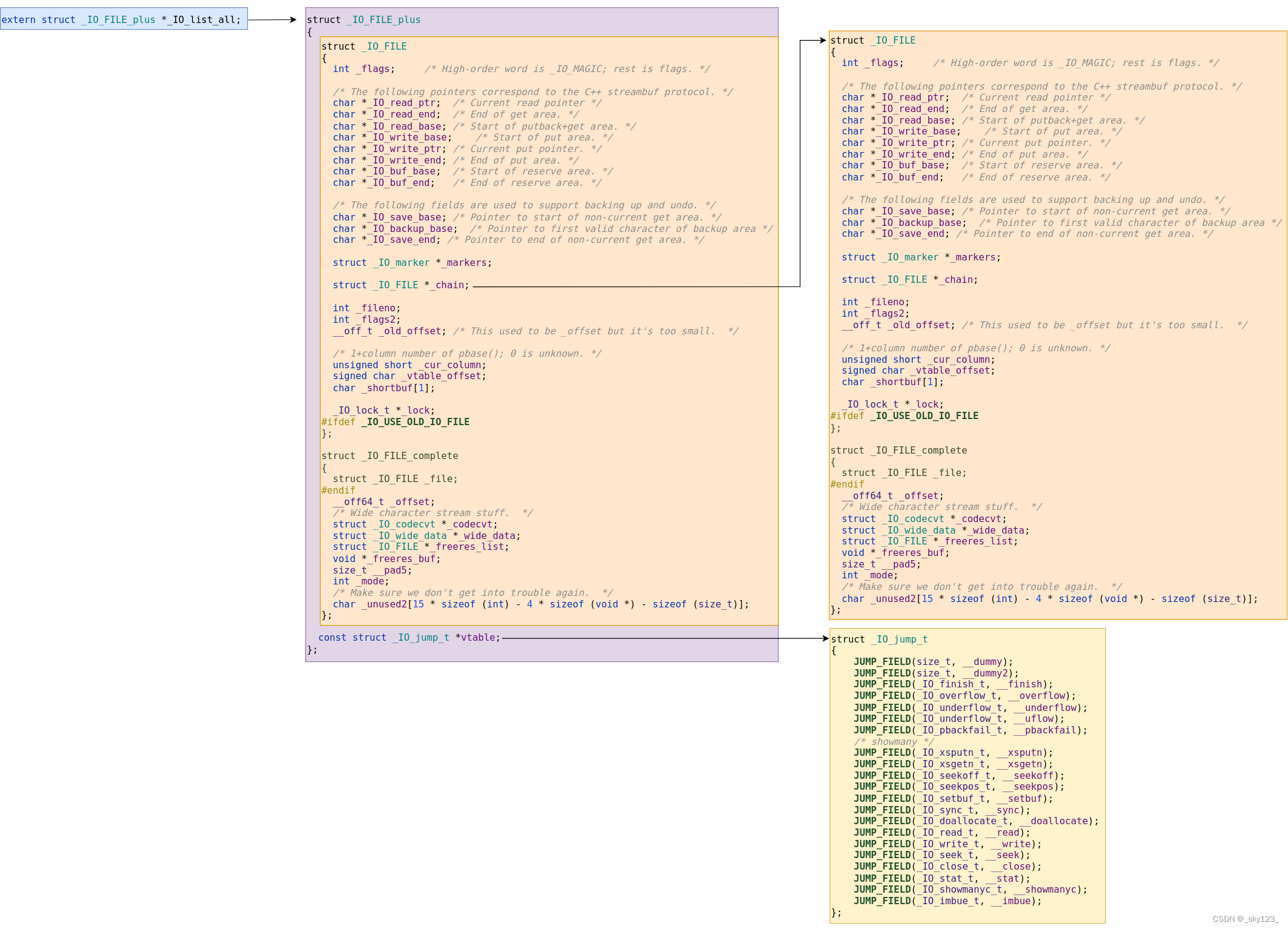Click the char _unused2 array declaration

(x=539, y=604)
